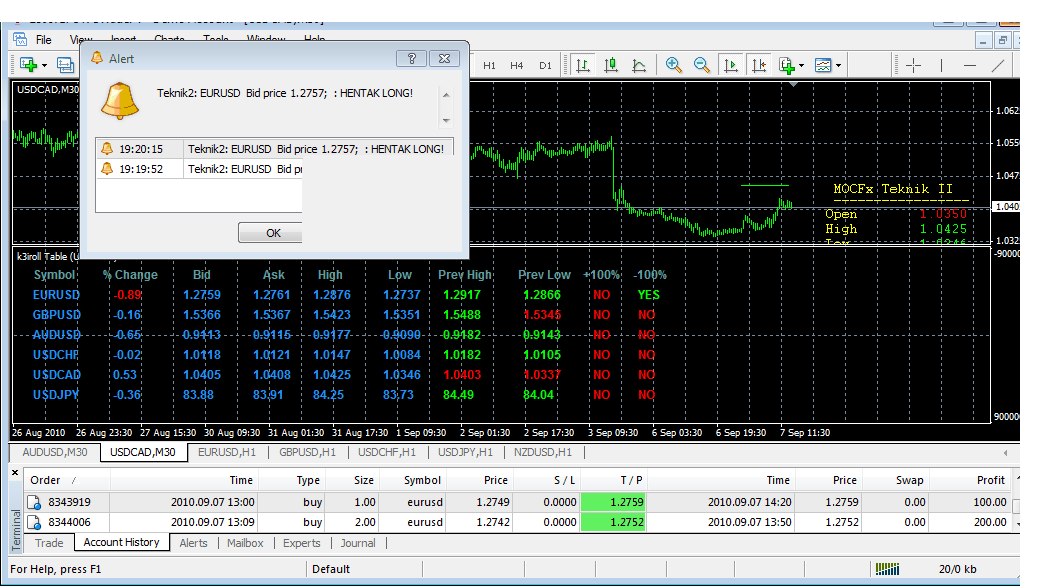The width and height of the screenshot is (1040, 586).
Task: Switch chart to candlestick mode
Action: [x=611, y=65]
